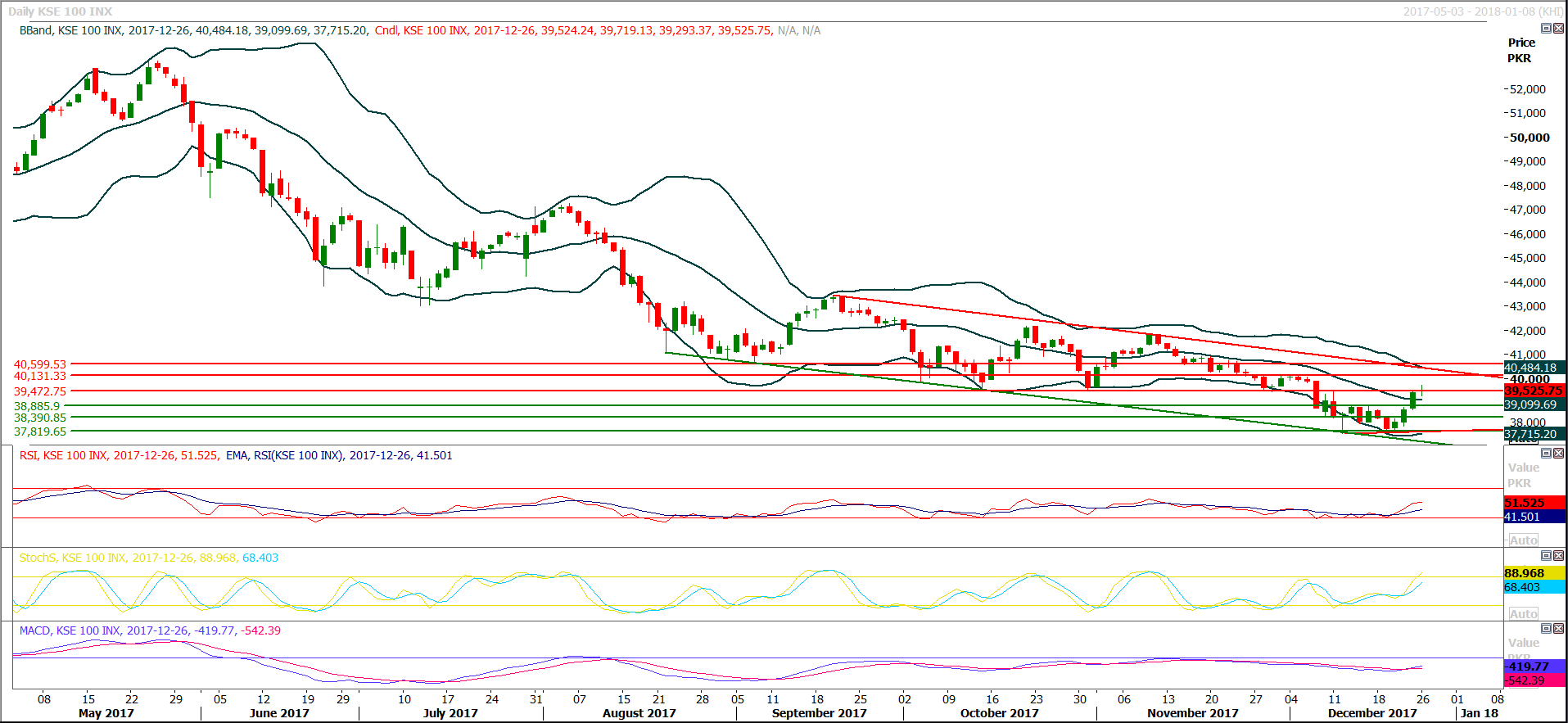Maximize the StochS indicator panel

click(1546, 556)
